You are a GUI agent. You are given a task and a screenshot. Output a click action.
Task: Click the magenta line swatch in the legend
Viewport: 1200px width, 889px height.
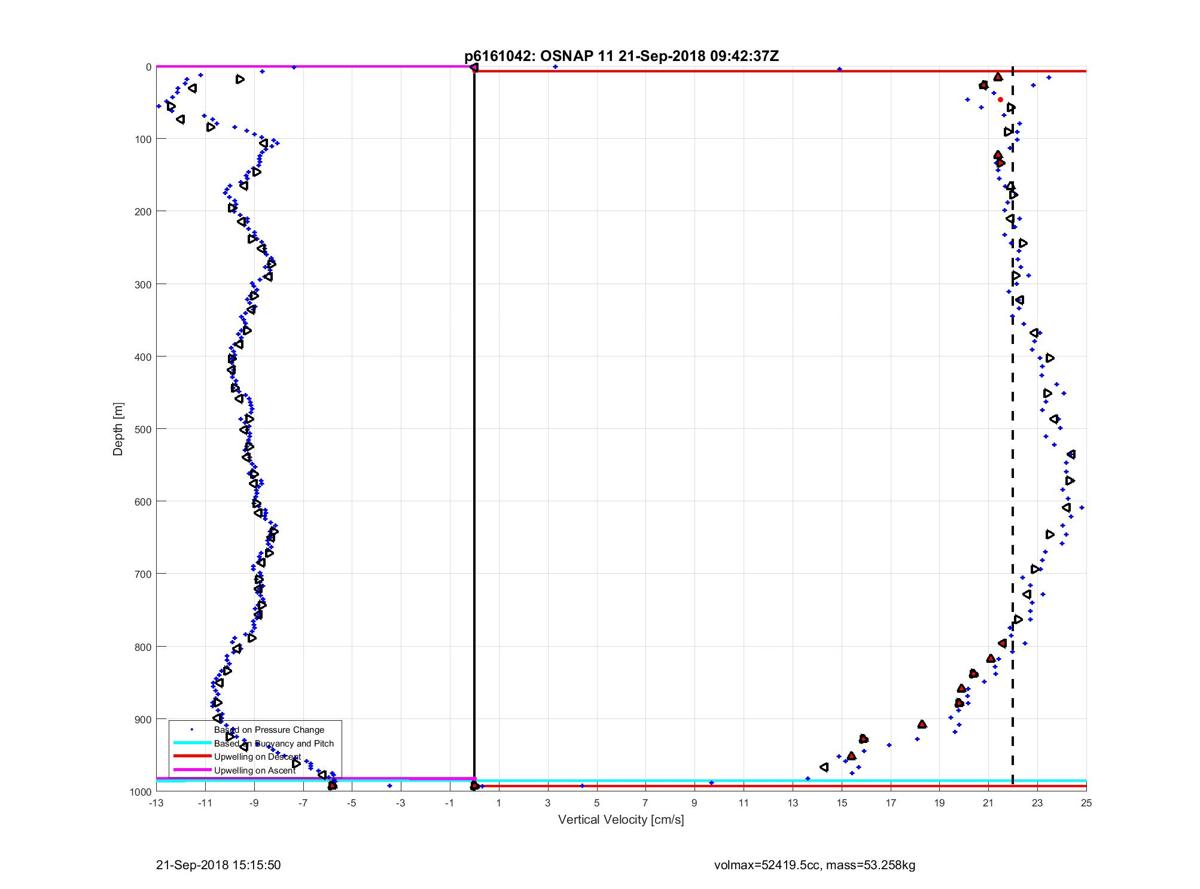(191, 770)
